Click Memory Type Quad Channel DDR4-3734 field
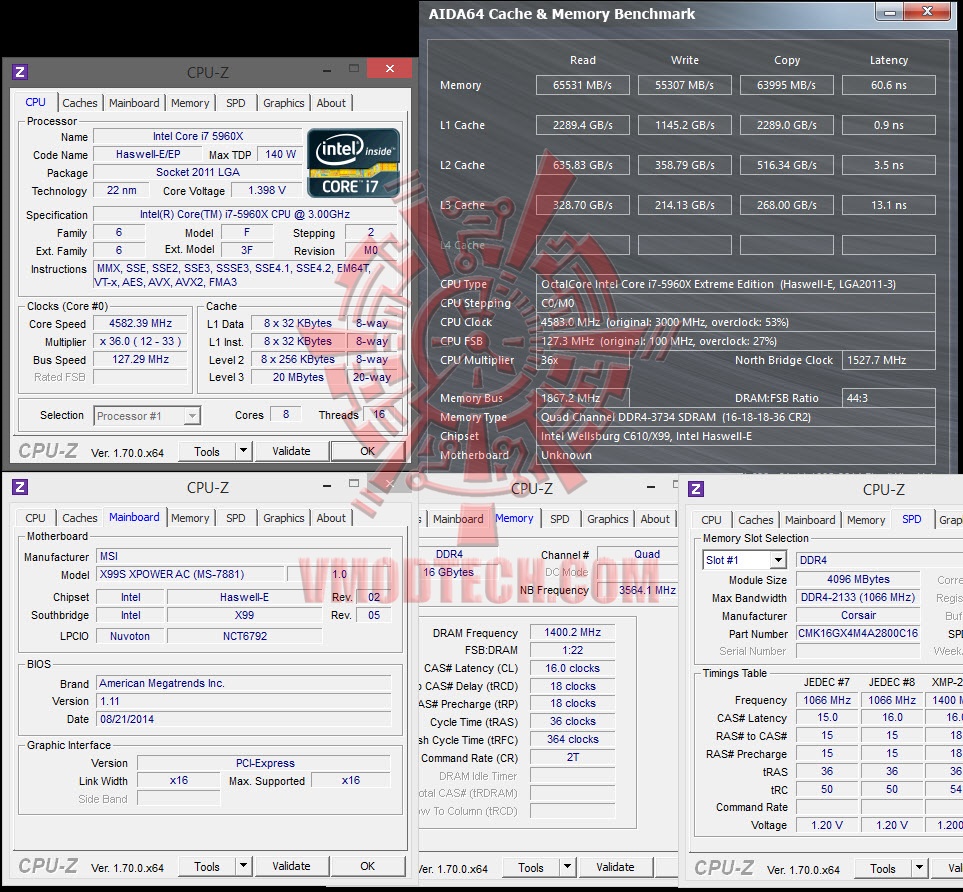 click(x=736, y=417)
